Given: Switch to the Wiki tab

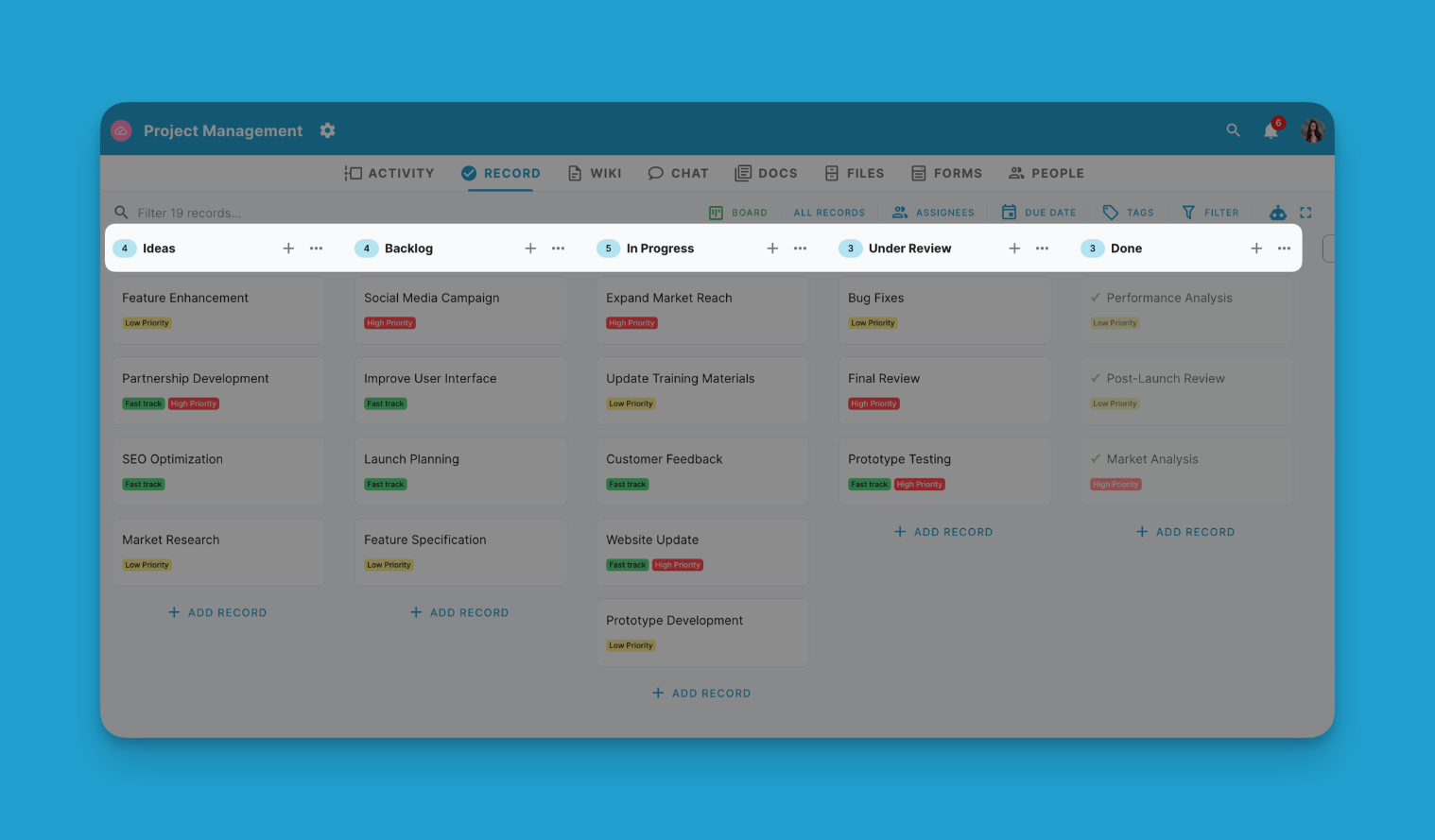Looking at the screenshot, I should pos(595,173).
